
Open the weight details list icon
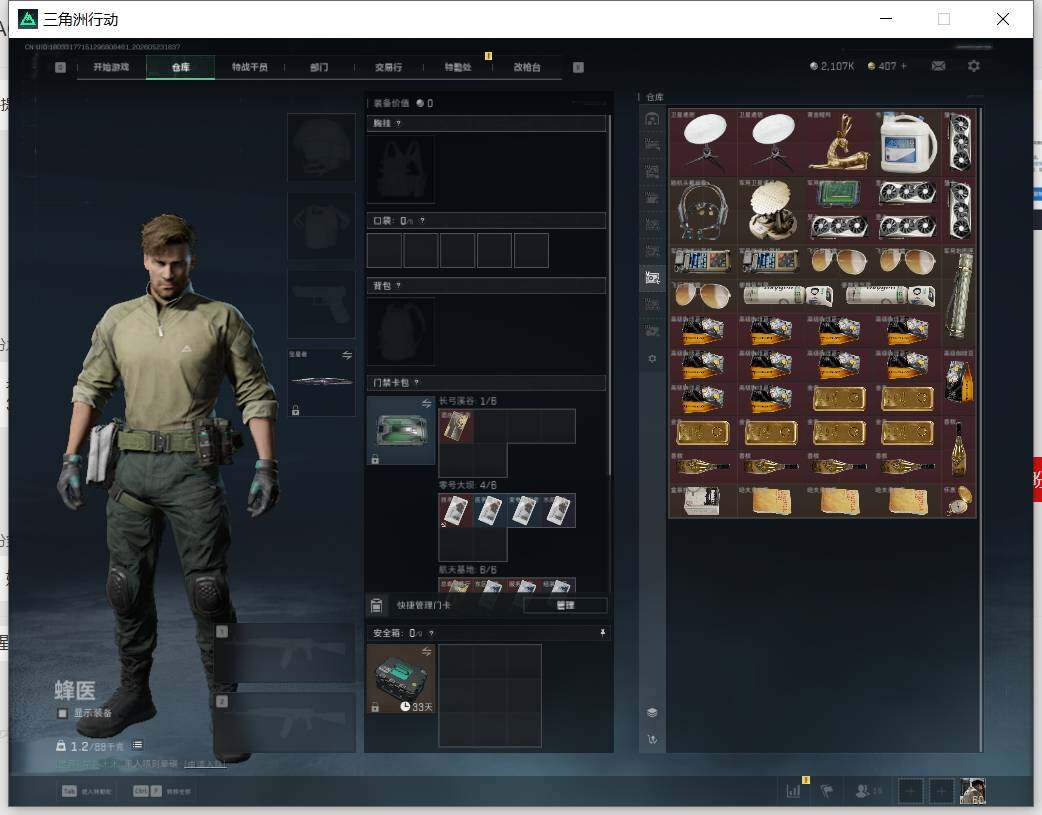click(137, 745)
